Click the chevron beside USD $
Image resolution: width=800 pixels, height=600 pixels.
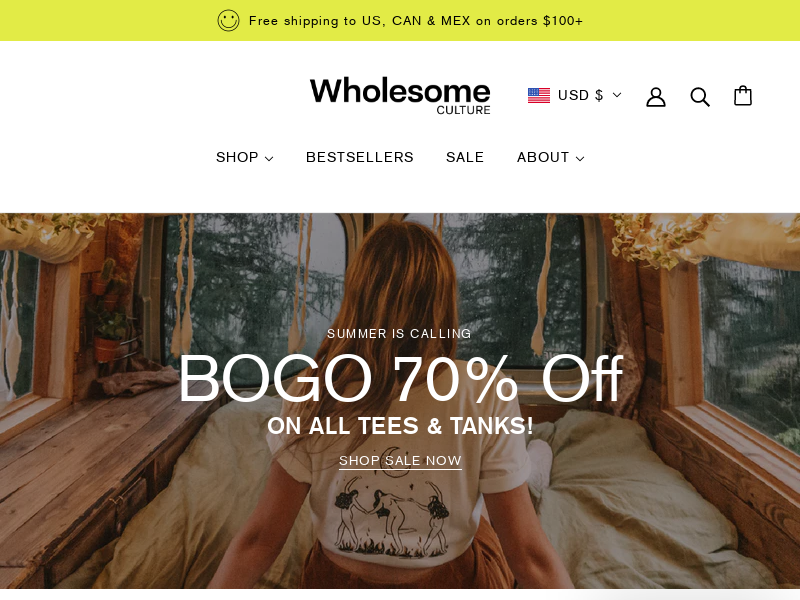click(x=617, y=95)
